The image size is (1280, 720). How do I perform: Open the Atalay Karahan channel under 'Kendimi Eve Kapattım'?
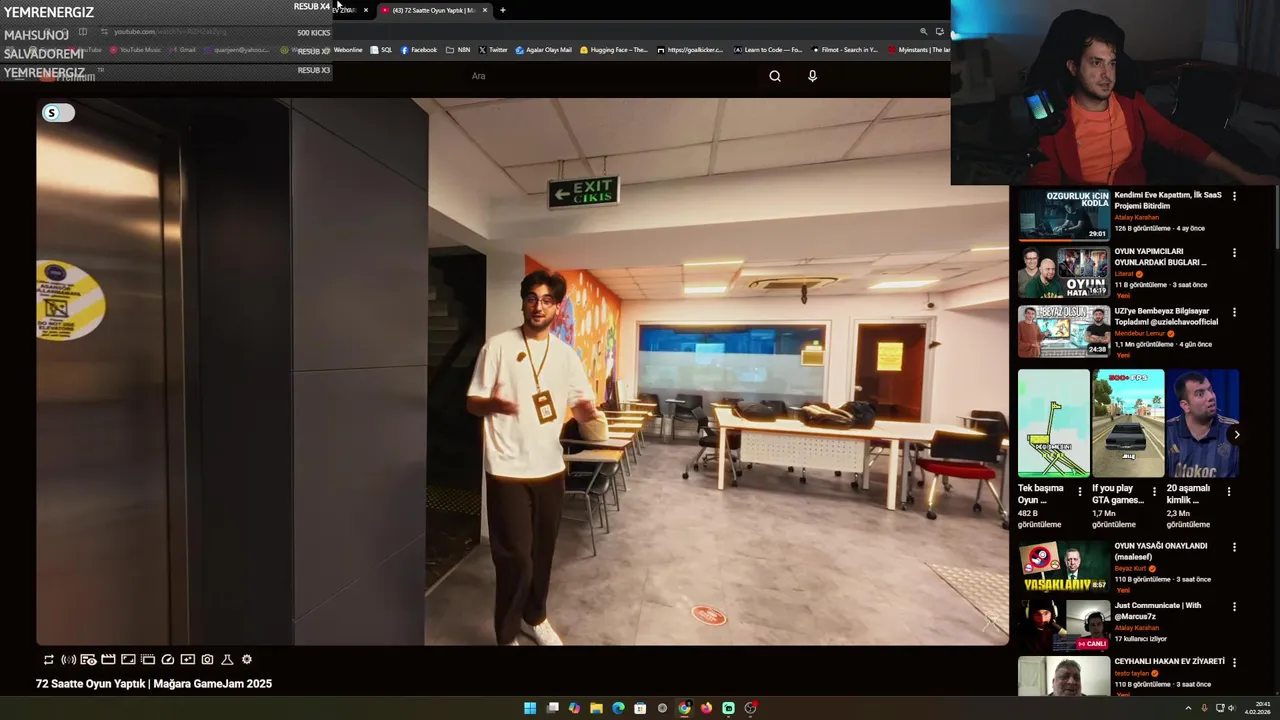coord(1137,217)
